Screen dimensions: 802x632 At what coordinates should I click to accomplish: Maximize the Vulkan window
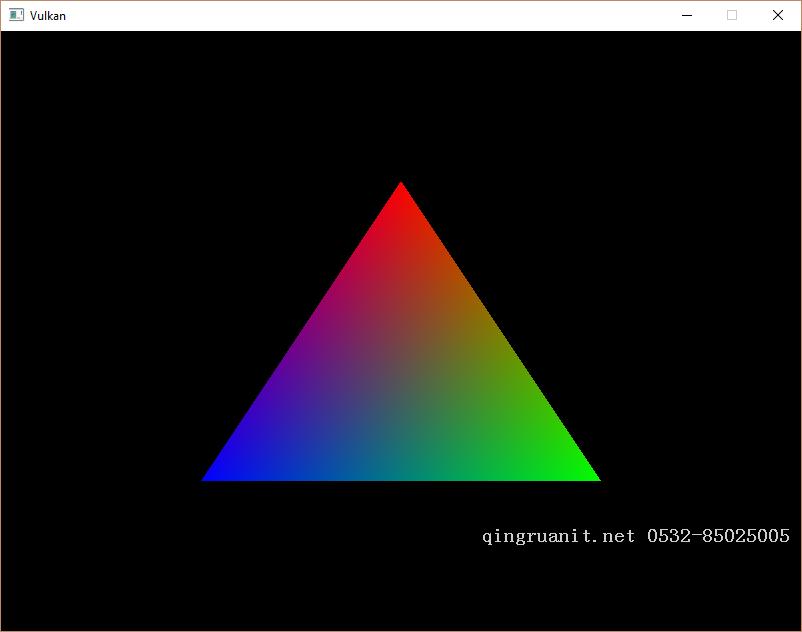pyautogui.click(x=731, y=15)
